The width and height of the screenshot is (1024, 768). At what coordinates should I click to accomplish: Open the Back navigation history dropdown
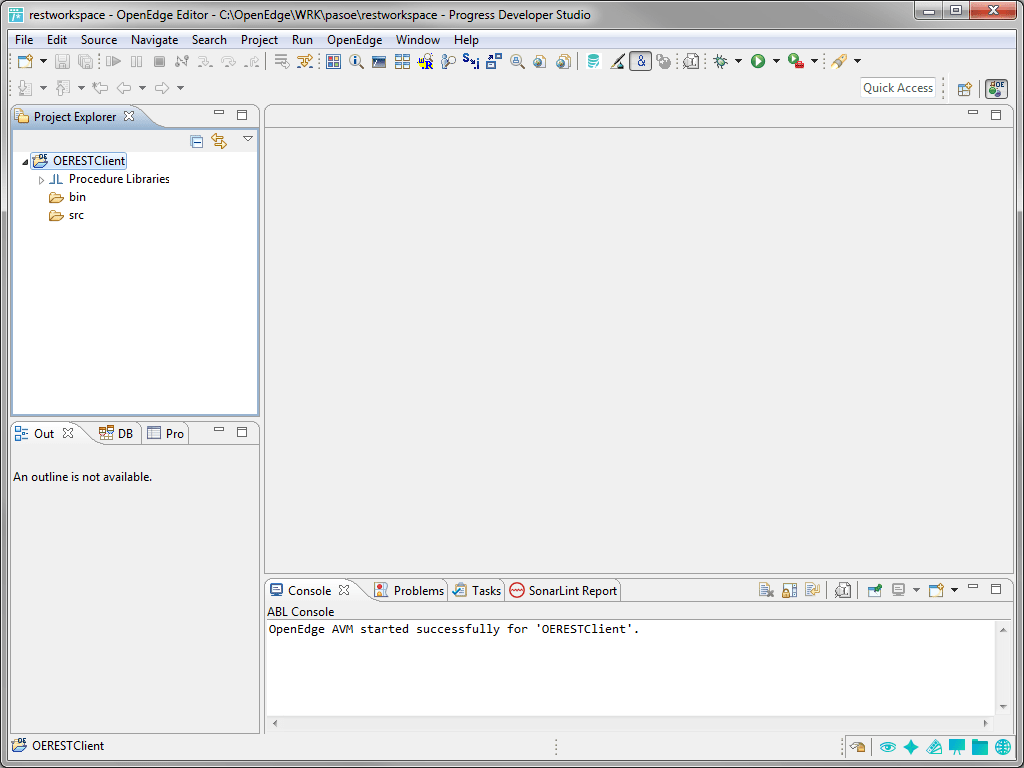(142, 88)
